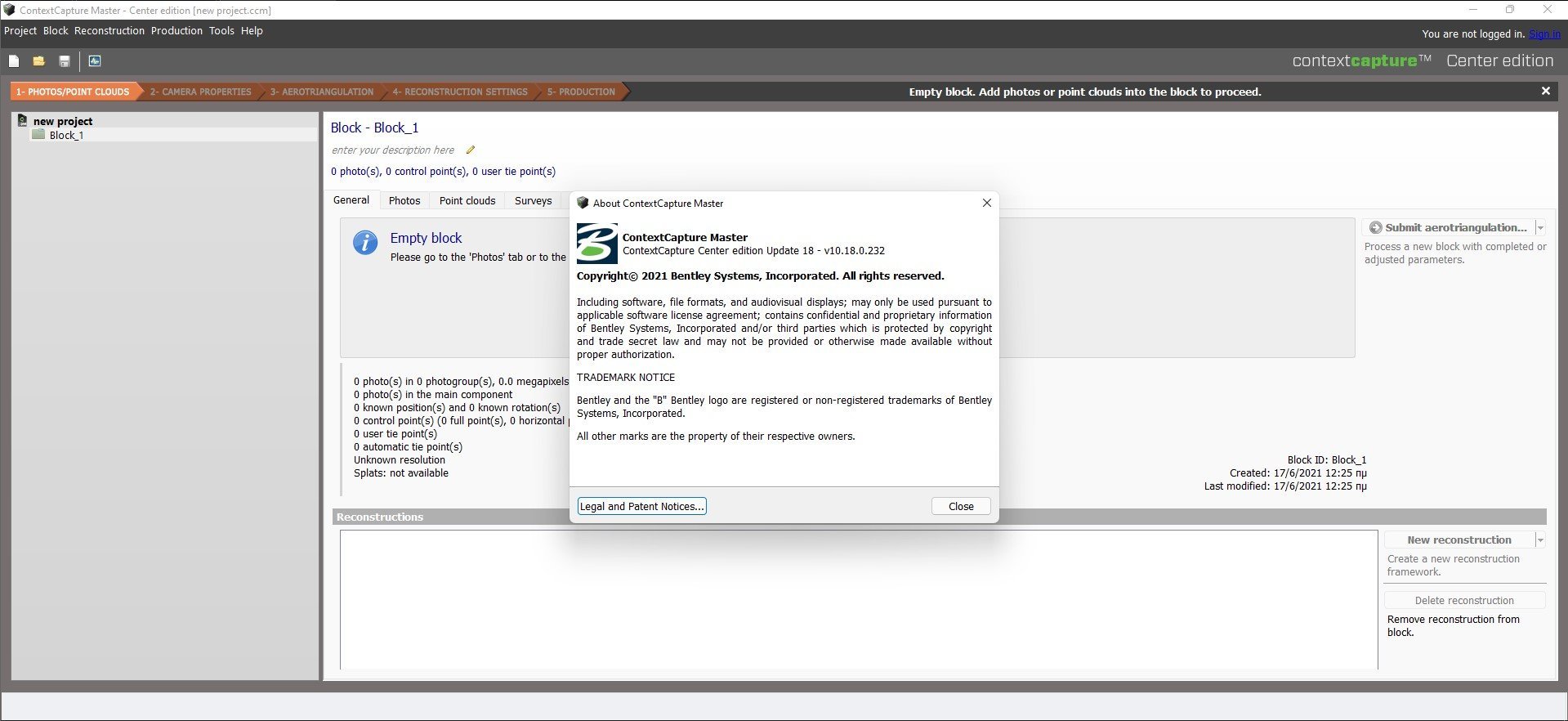The image size is (1568, 721).
Task: Go to the Camera Properties workflow step
Action: (x=200, y=92)
